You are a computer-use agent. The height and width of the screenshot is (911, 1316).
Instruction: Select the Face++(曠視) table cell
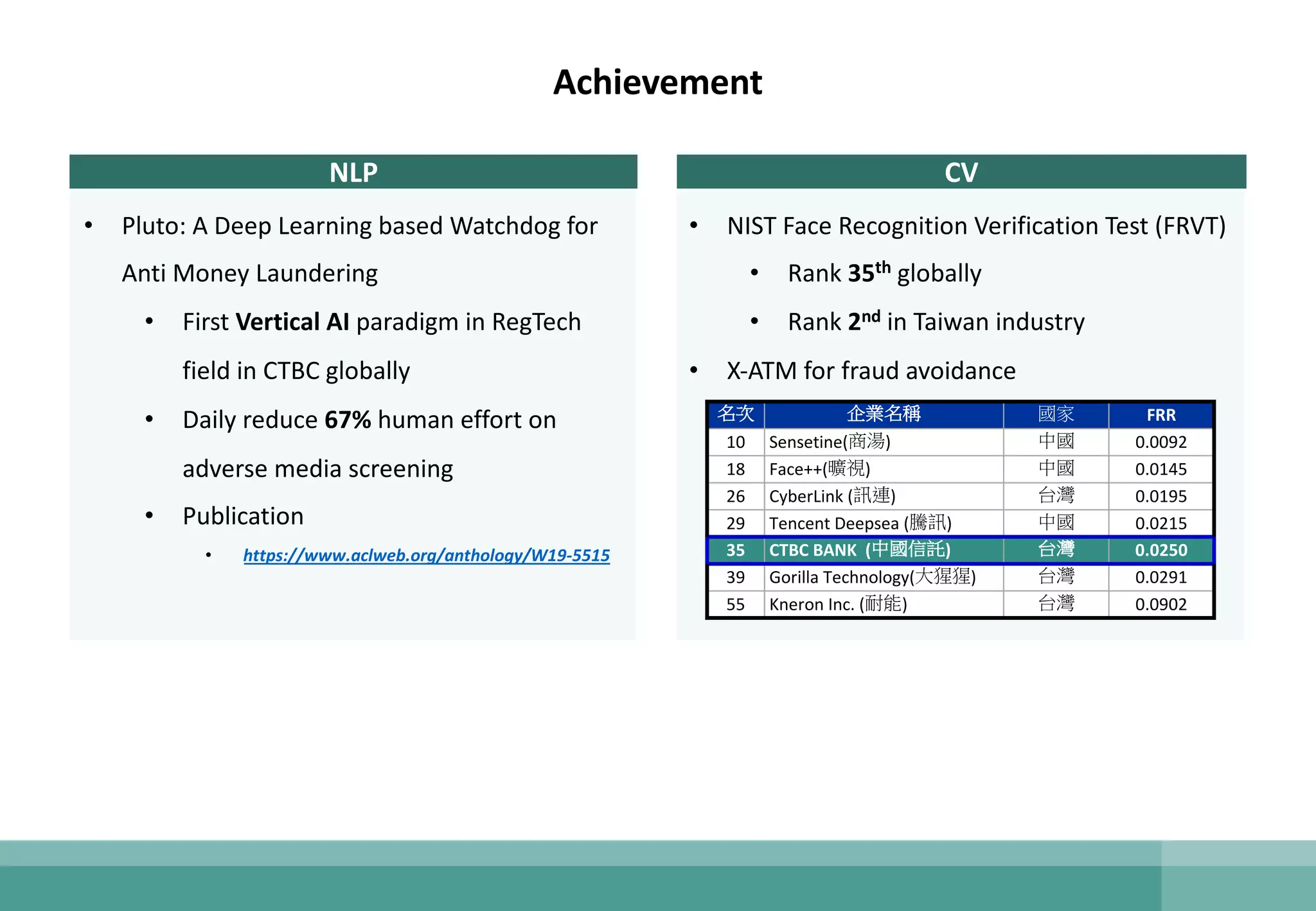coord(819,469)
